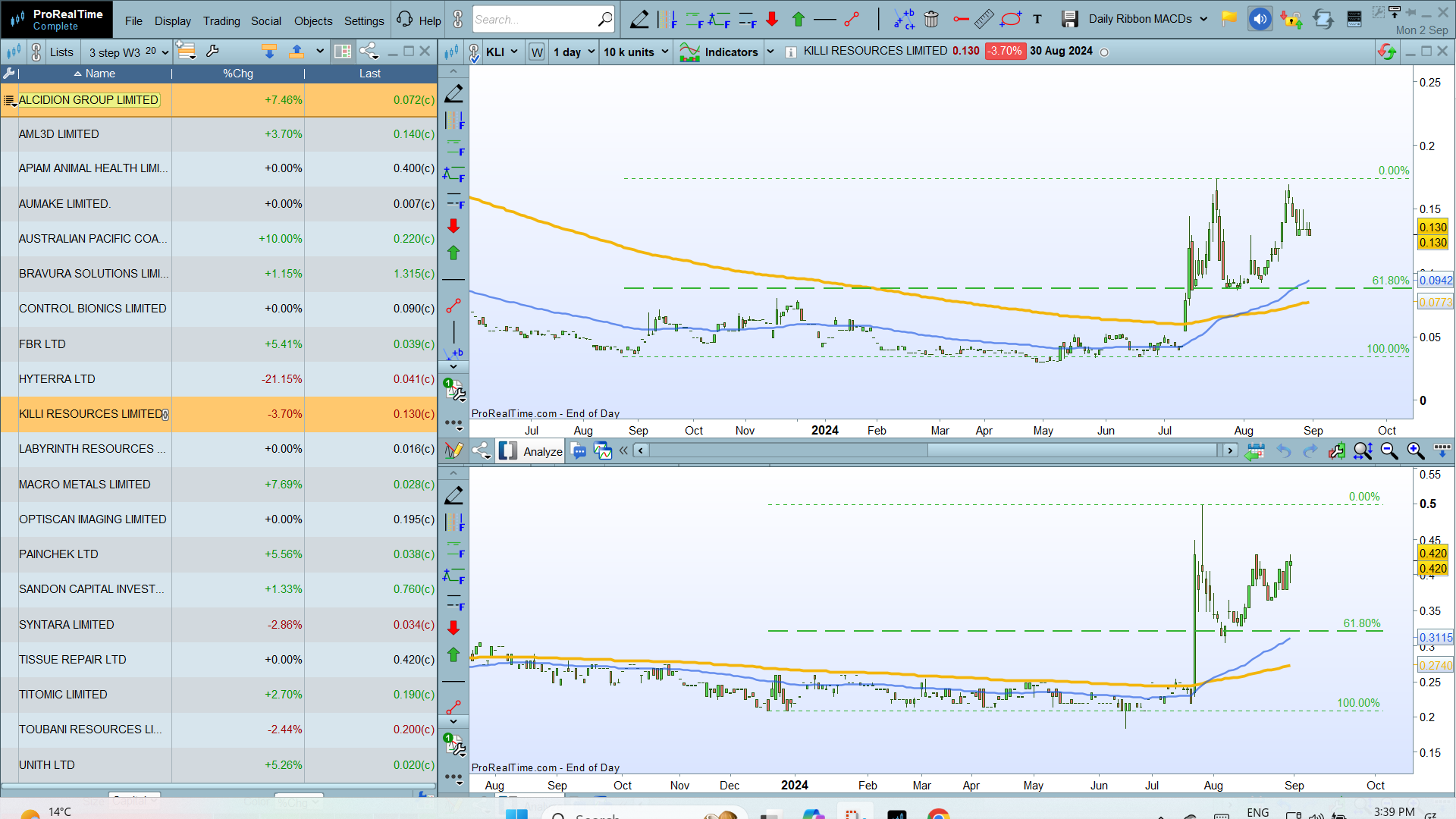This screenshot has width=1456, height=819.
Task: Select TISSUE REPAIR LTD row
Action: [x=218, y=660]
